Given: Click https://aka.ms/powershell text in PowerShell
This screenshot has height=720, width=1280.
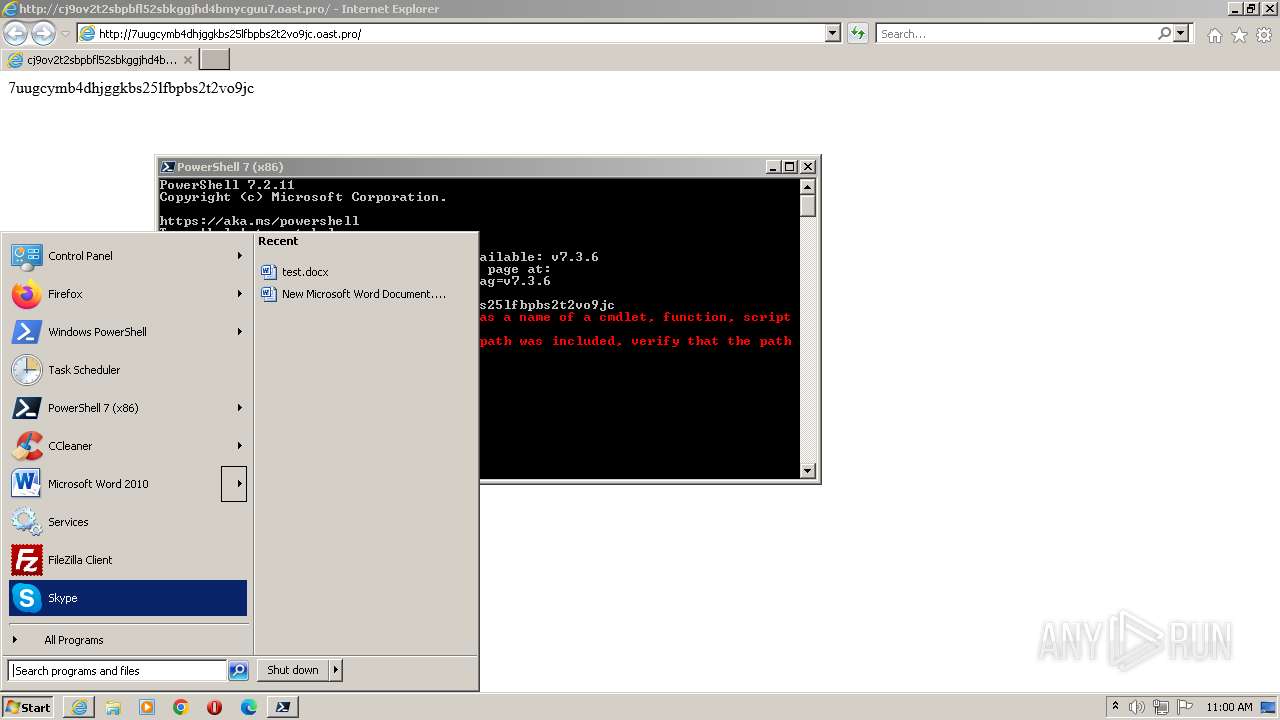Looking at the screenshot, I should coord(259,221).
